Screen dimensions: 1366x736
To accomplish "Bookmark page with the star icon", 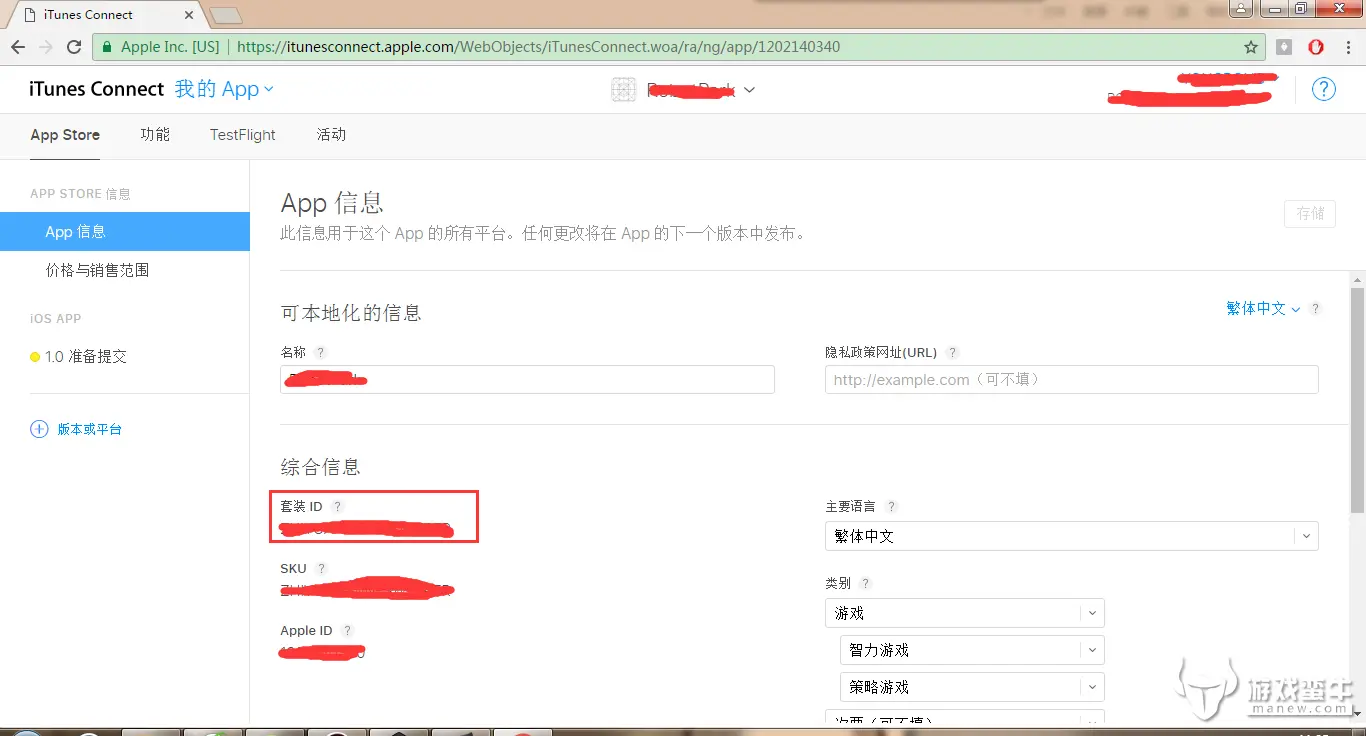I will [x=1251, y=47].
